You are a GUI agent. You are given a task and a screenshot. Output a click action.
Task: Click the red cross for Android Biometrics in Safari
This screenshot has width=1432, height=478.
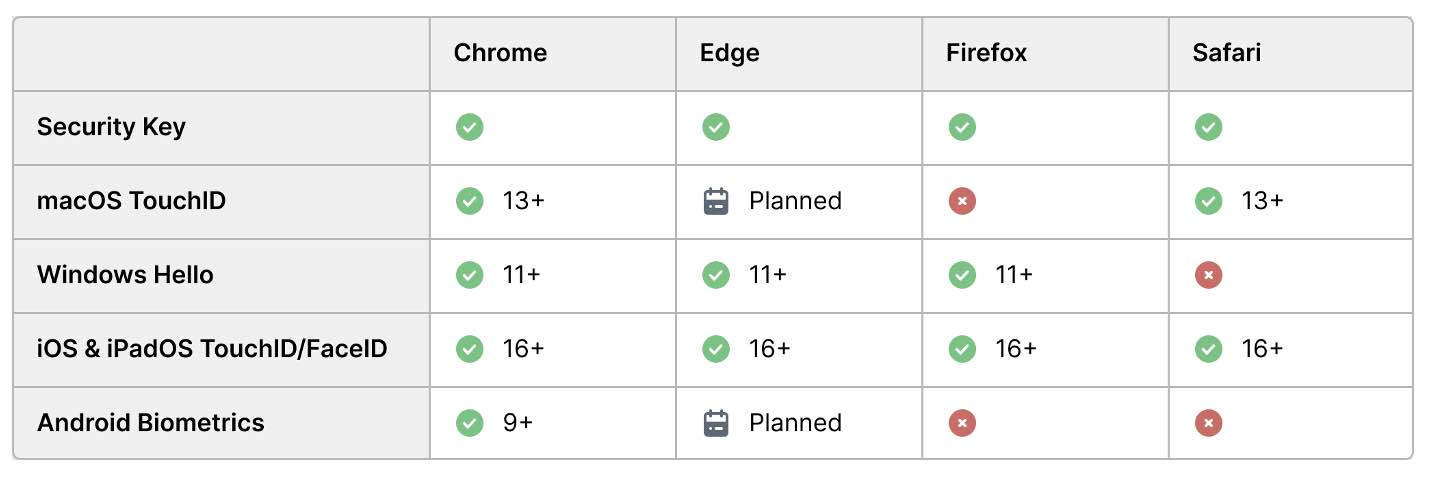pos(1208,423)
